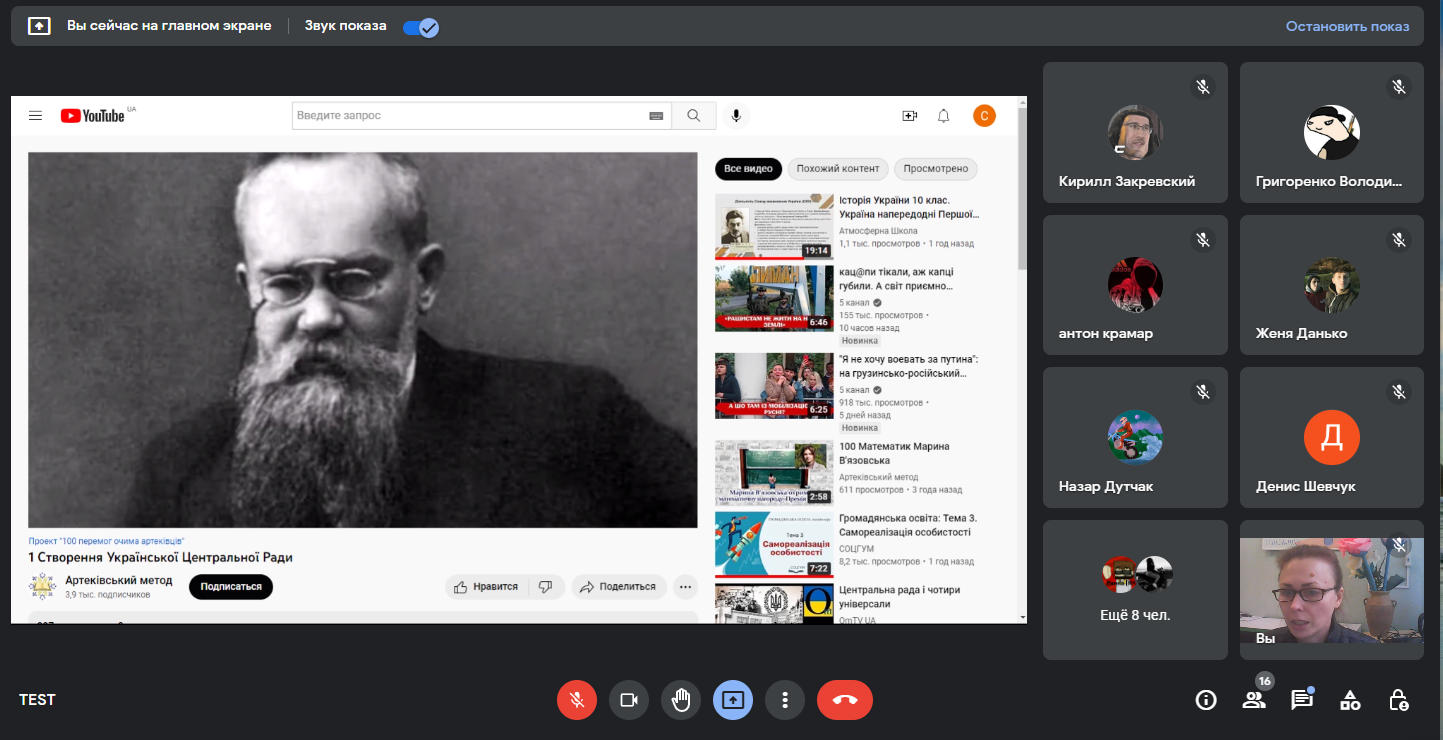Focus the YouTube search input field
1443x740 pixels.
tap(470, 116)
